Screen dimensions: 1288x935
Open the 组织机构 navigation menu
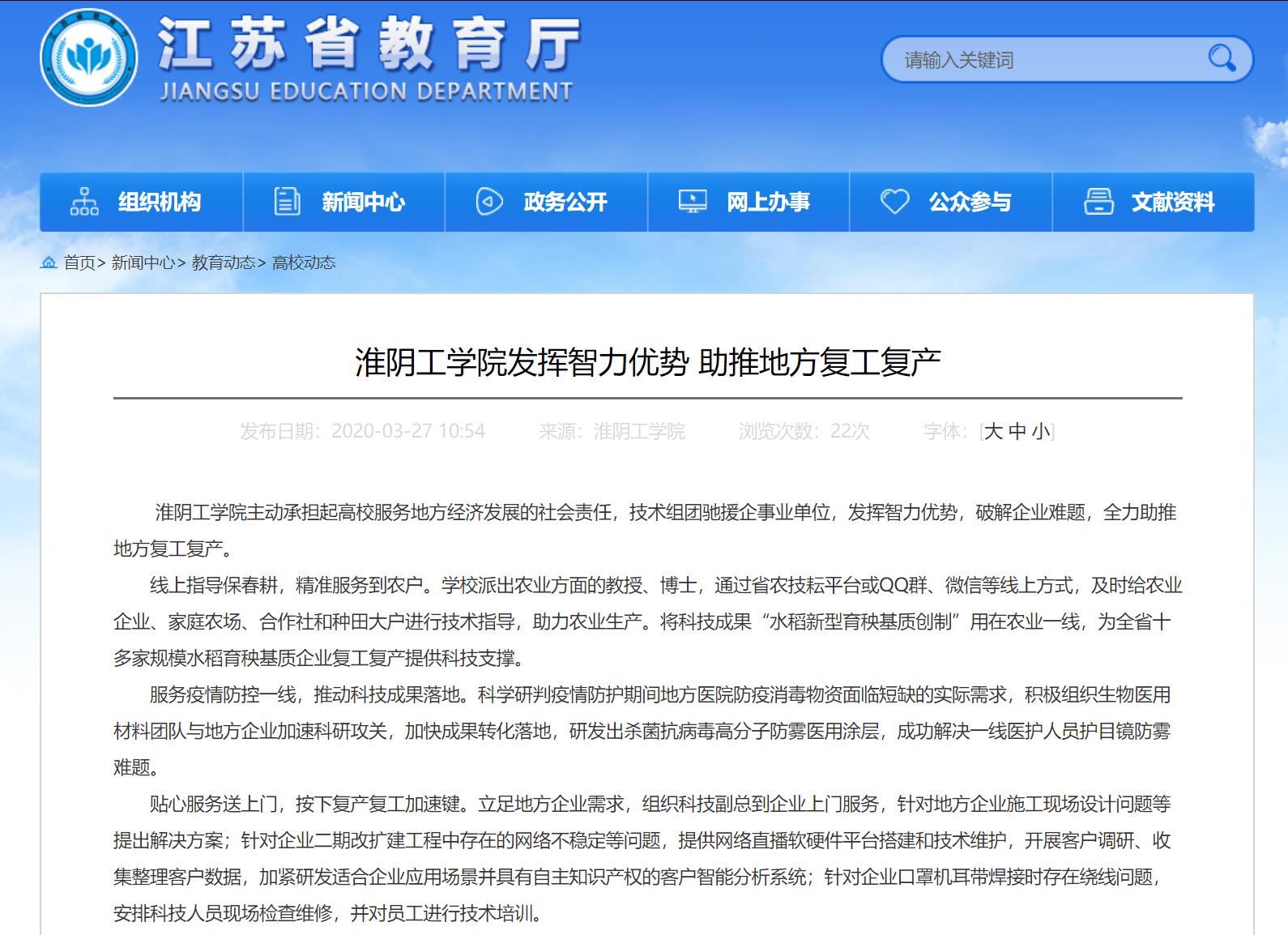(160, 202)
